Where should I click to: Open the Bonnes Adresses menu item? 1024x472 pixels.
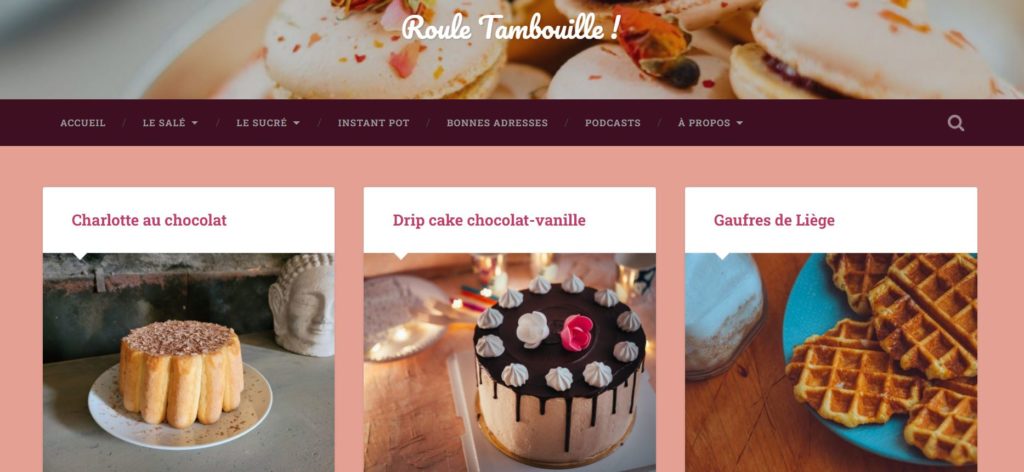click(497, 123)
